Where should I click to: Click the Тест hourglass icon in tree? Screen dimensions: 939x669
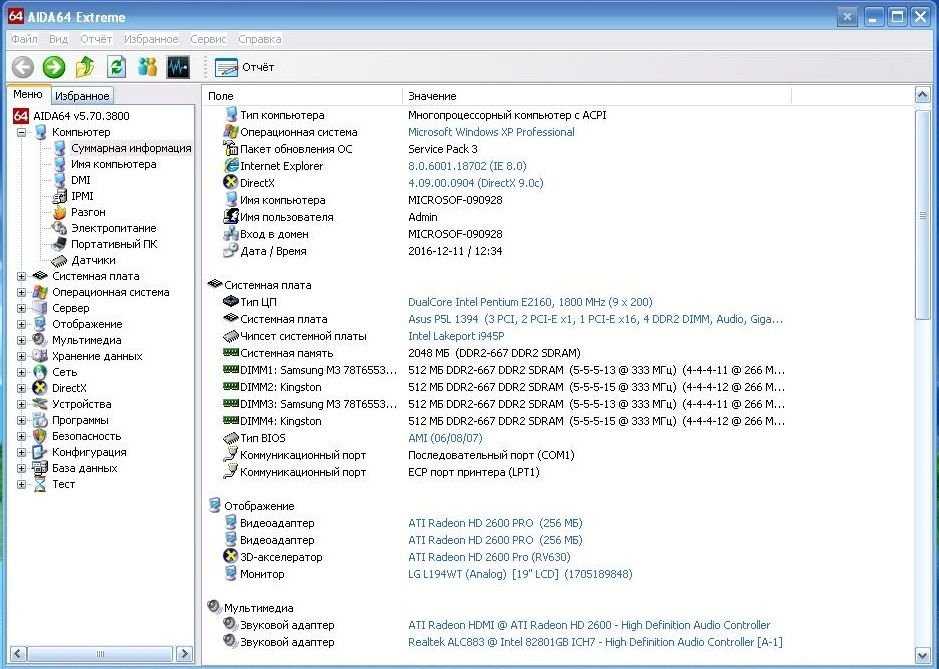coord(40,484)
